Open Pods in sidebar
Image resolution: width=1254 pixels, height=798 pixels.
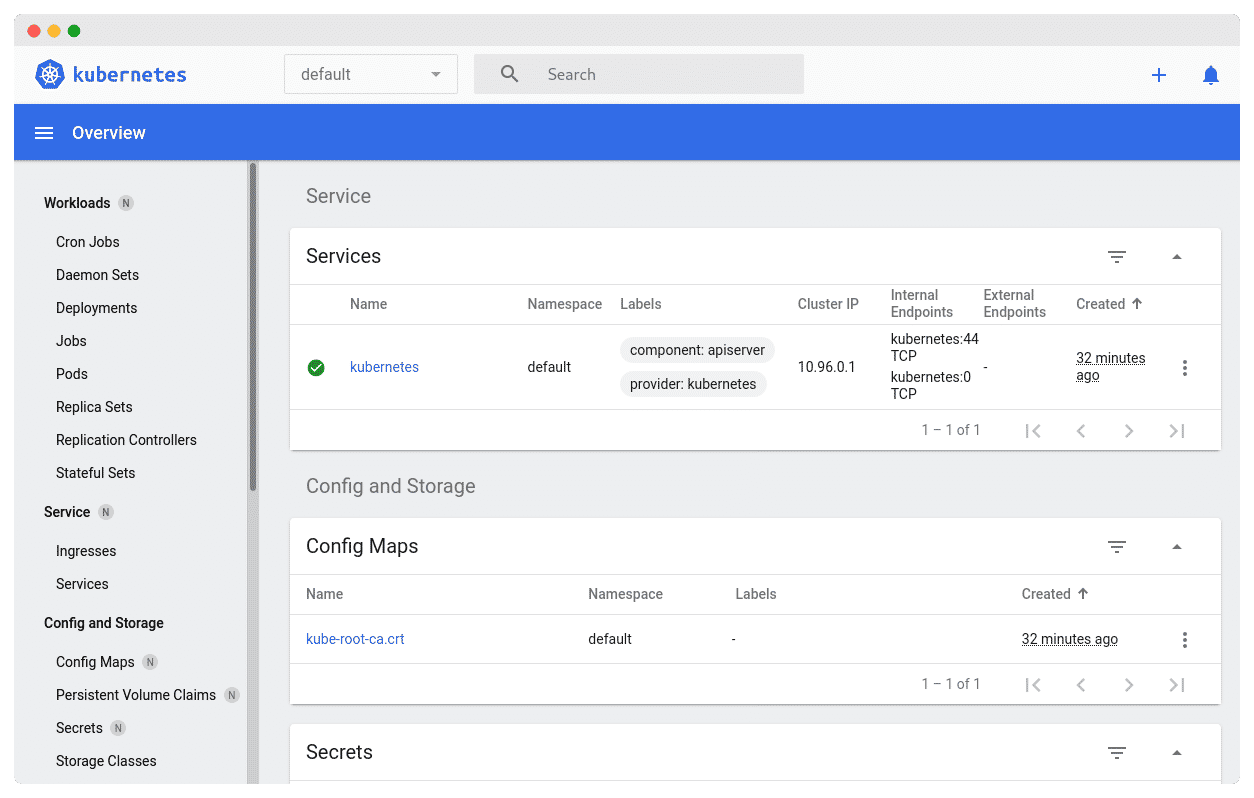click(x=72, y=374)
